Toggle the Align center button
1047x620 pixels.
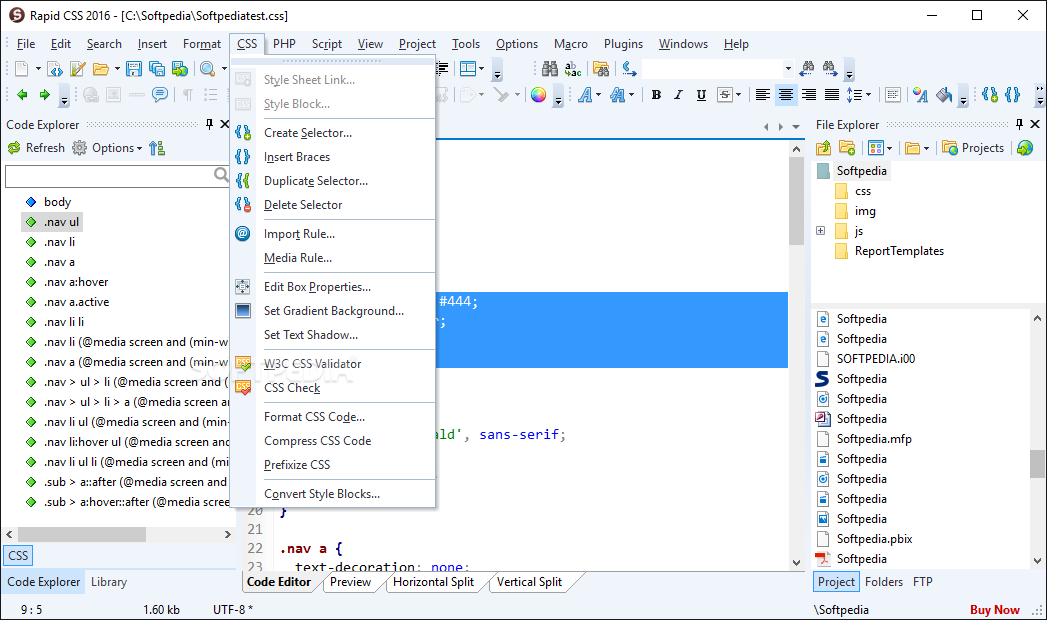click(x=786, y=95)
